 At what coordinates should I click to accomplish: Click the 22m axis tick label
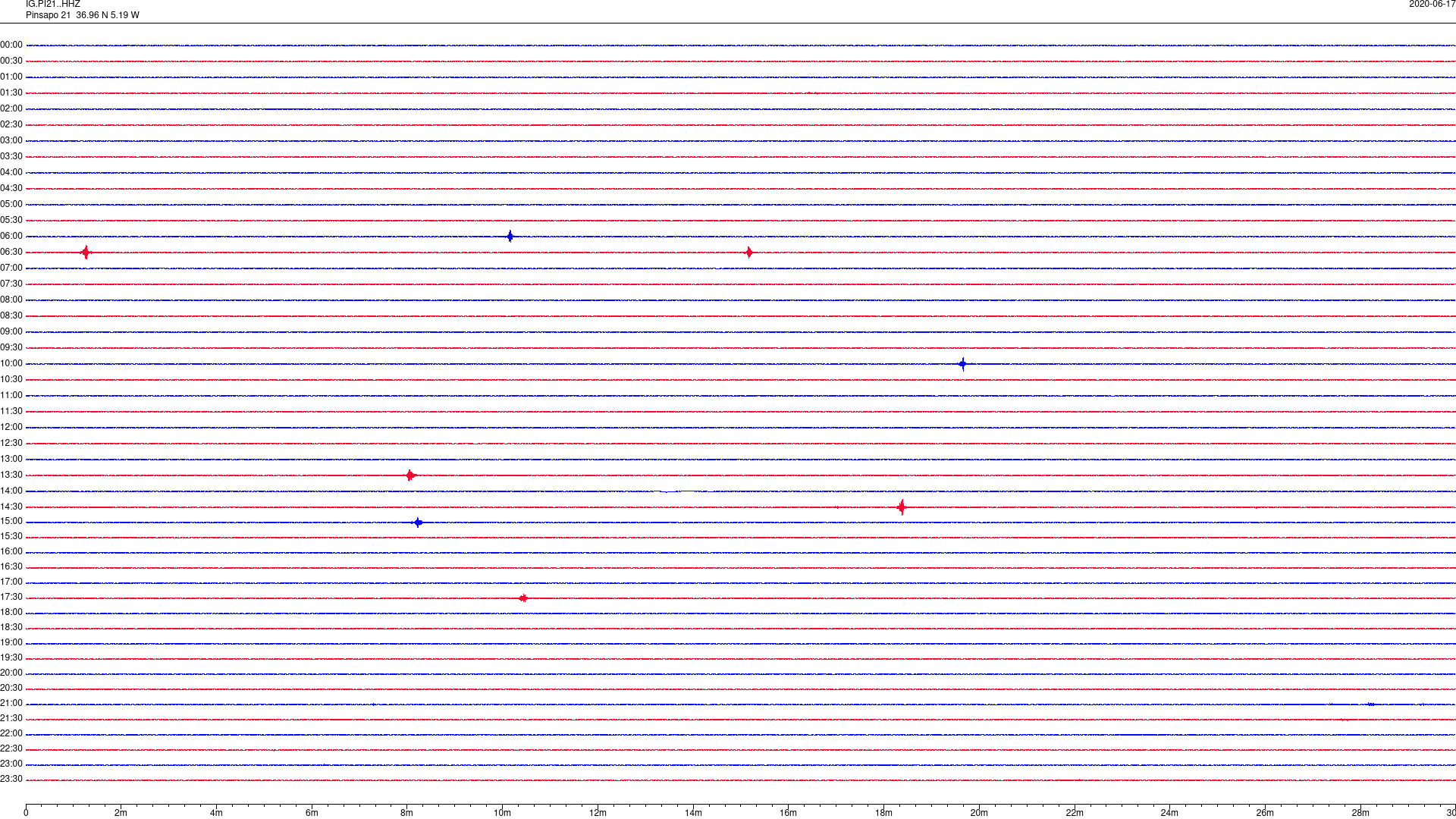pos(1075,813)
